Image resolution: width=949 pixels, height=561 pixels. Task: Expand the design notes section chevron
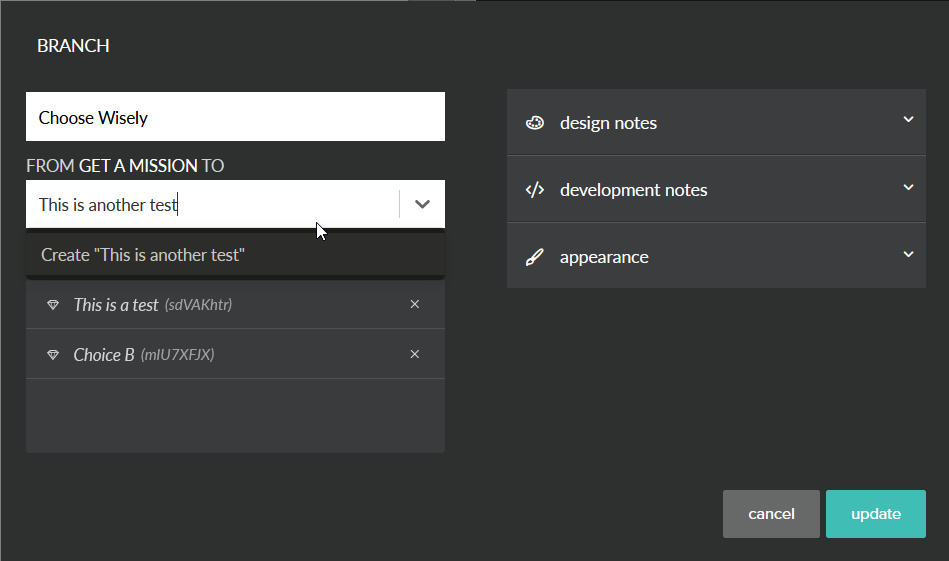908,119
